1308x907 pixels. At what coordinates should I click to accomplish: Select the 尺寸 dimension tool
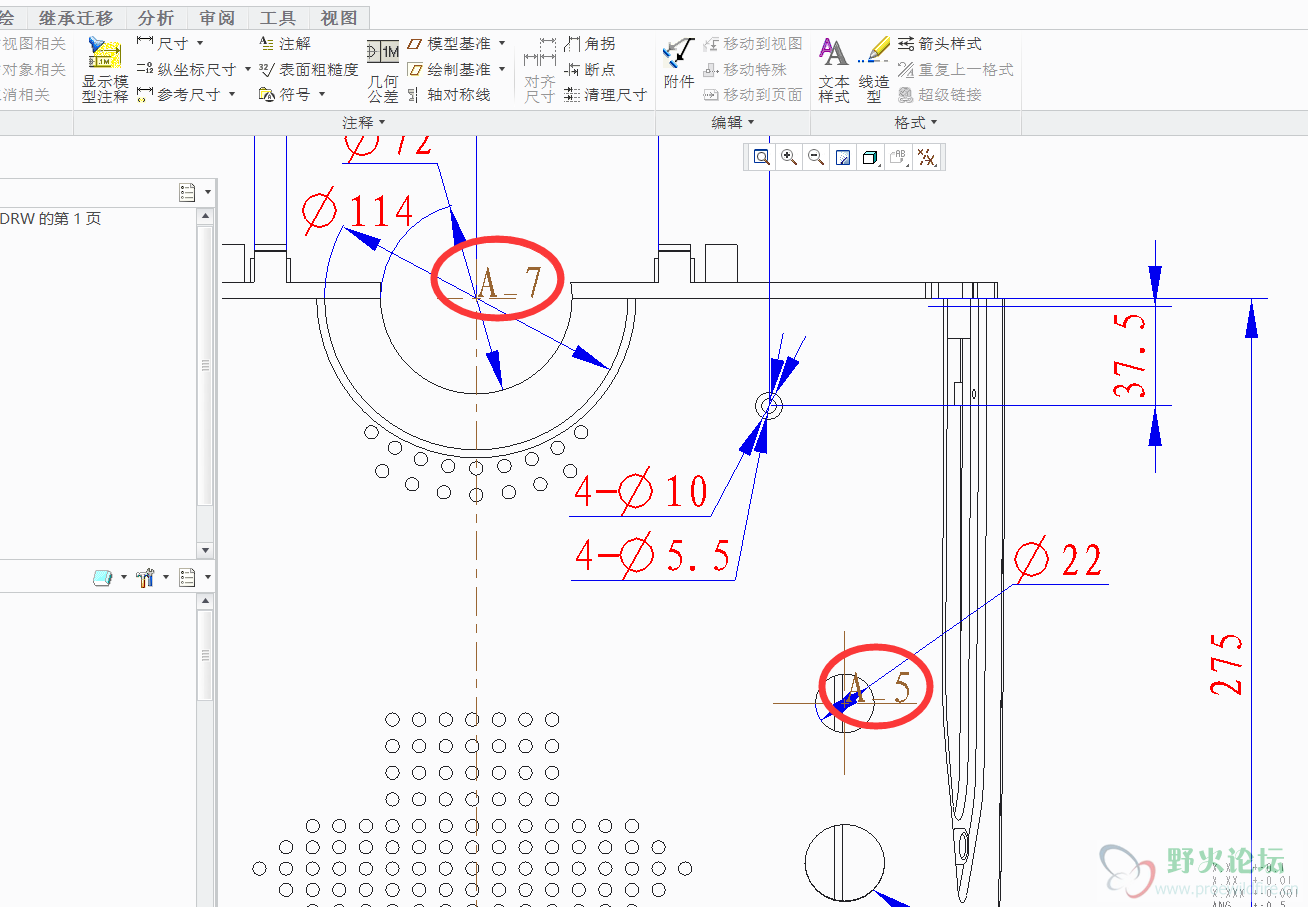[163, 44]
